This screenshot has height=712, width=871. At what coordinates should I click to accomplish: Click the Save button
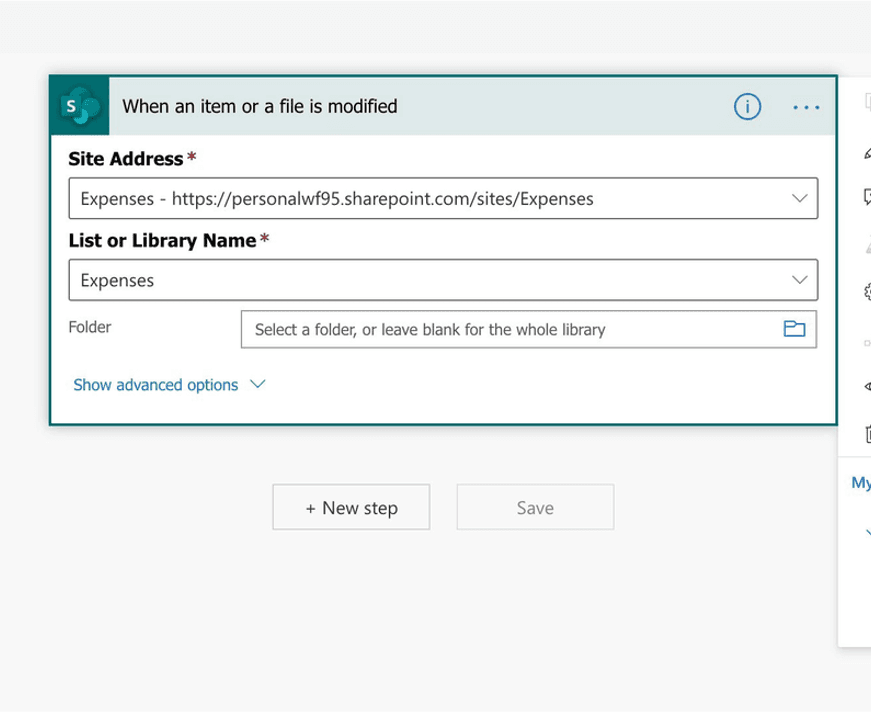tap(535, 507)
